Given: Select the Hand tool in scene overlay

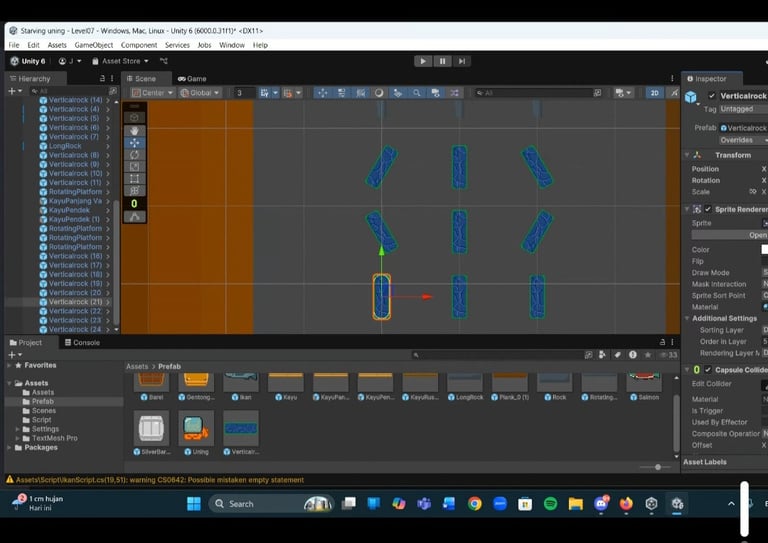Looking at the screenshot, I should [134, 130].
